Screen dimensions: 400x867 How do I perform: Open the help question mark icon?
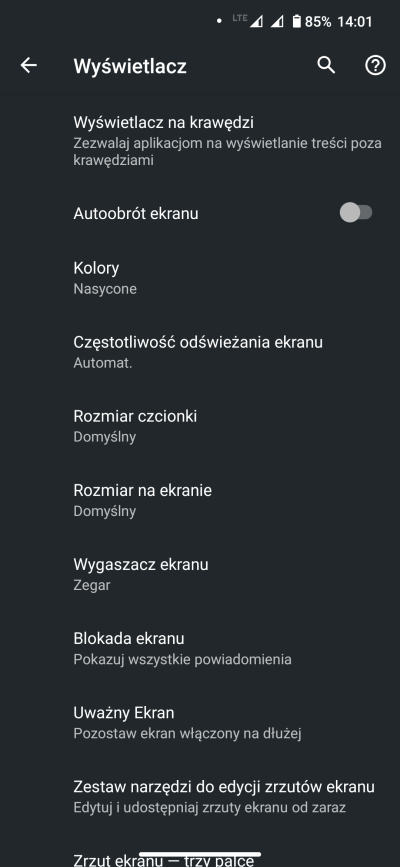(x=375, y=65)
